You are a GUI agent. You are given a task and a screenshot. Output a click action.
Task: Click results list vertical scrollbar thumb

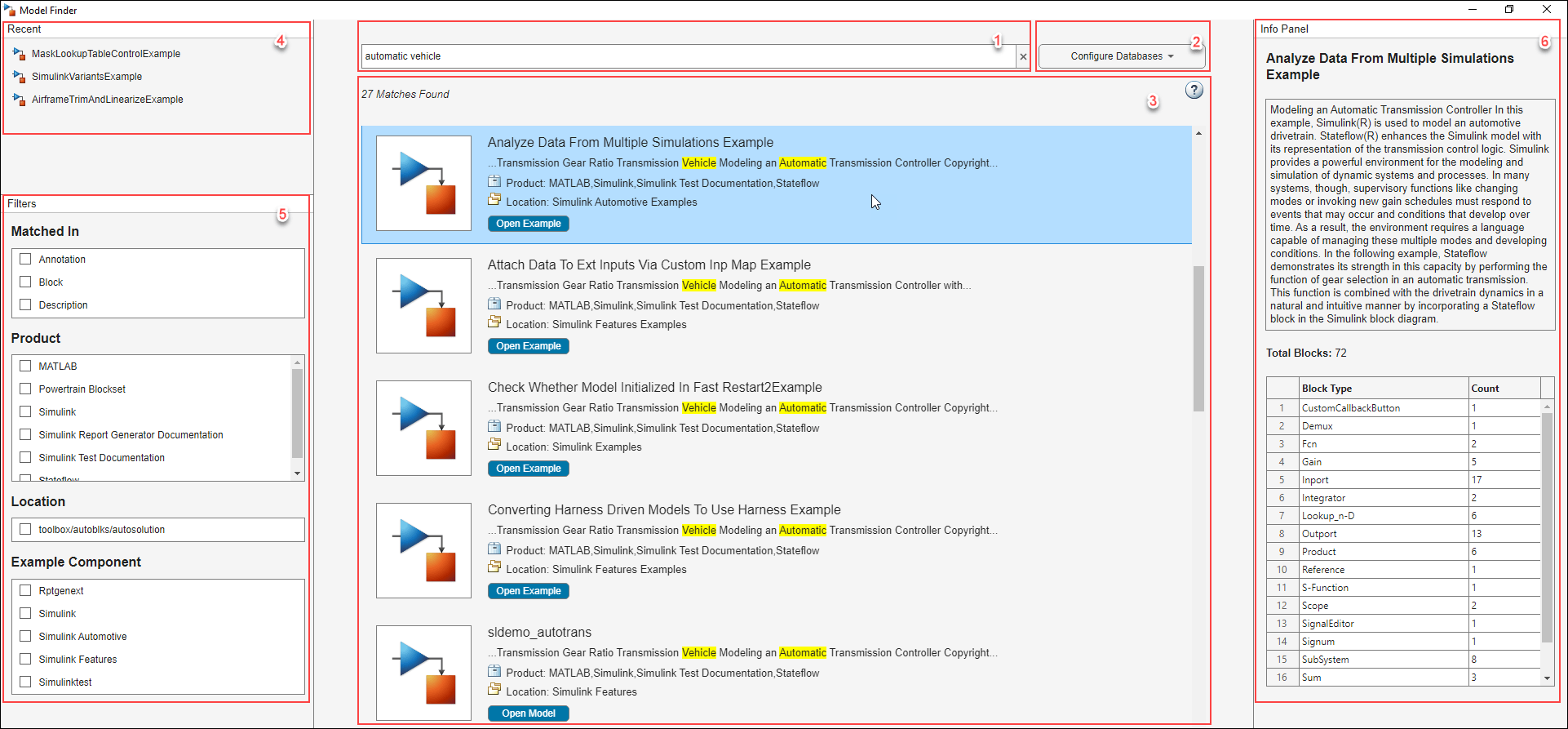pyautogui.click(x=1198, y=339)
